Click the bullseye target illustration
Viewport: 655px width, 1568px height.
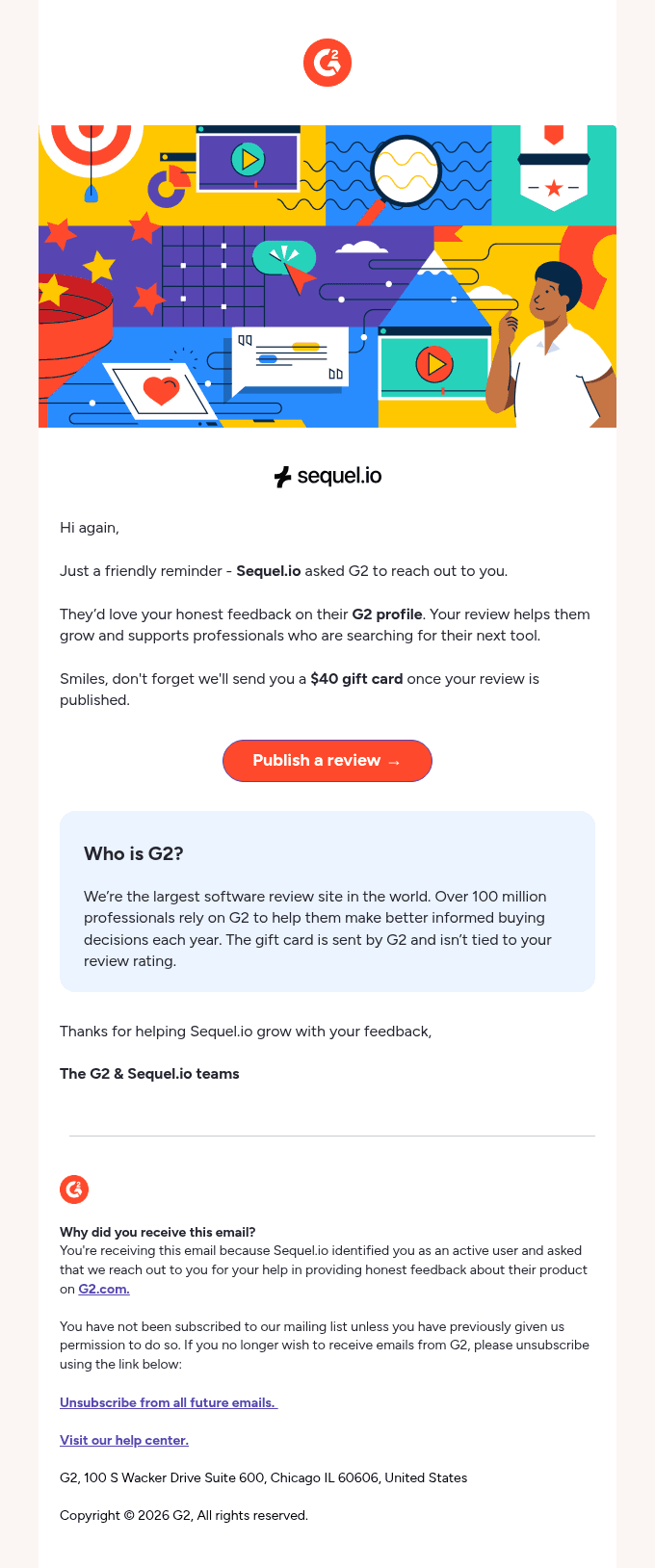point(92,149)
